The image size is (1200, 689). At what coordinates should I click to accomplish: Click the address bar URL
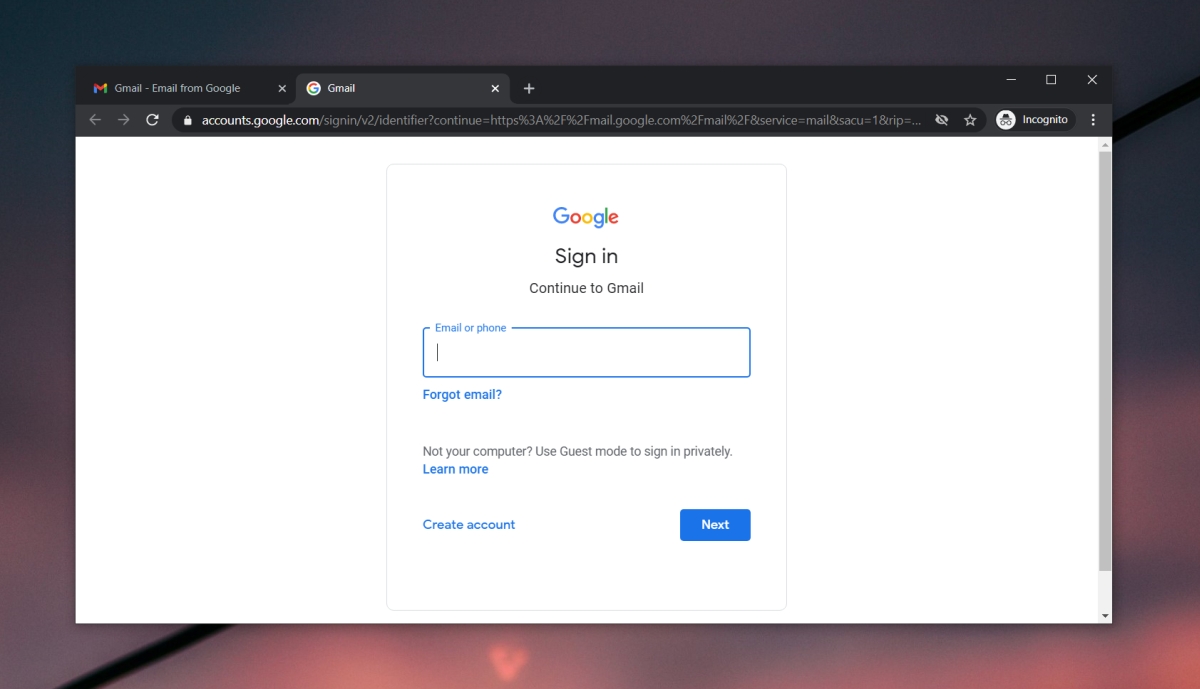(560, 120)
